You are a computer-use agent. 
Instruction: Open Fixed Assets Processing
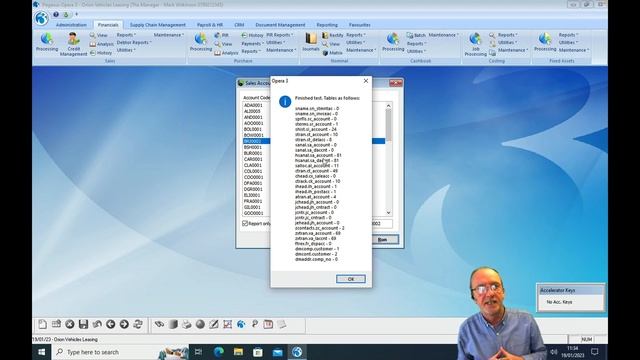(x=545, y=42)
